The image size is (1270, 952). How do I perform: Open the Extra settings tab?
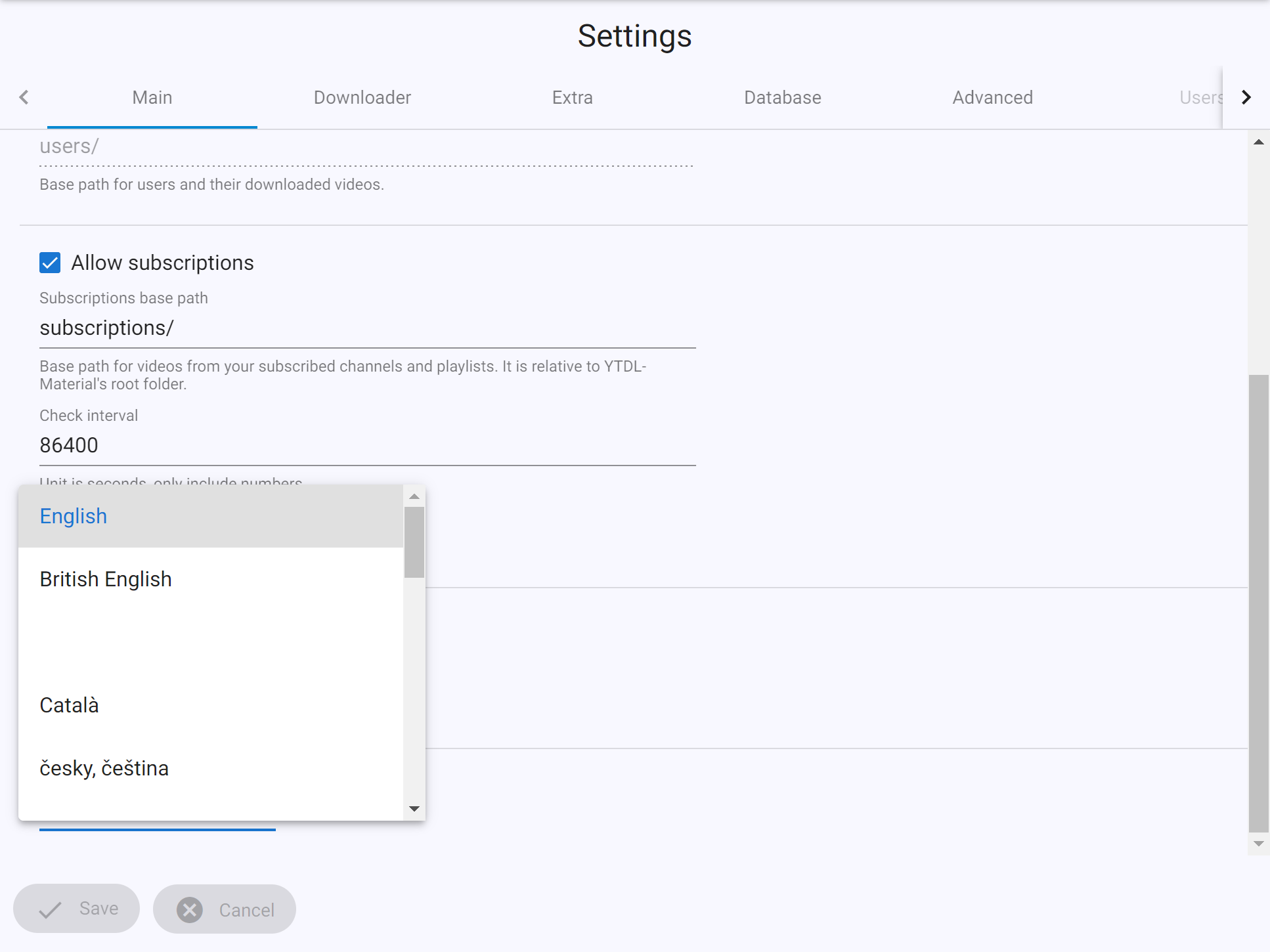click(571, 97)
